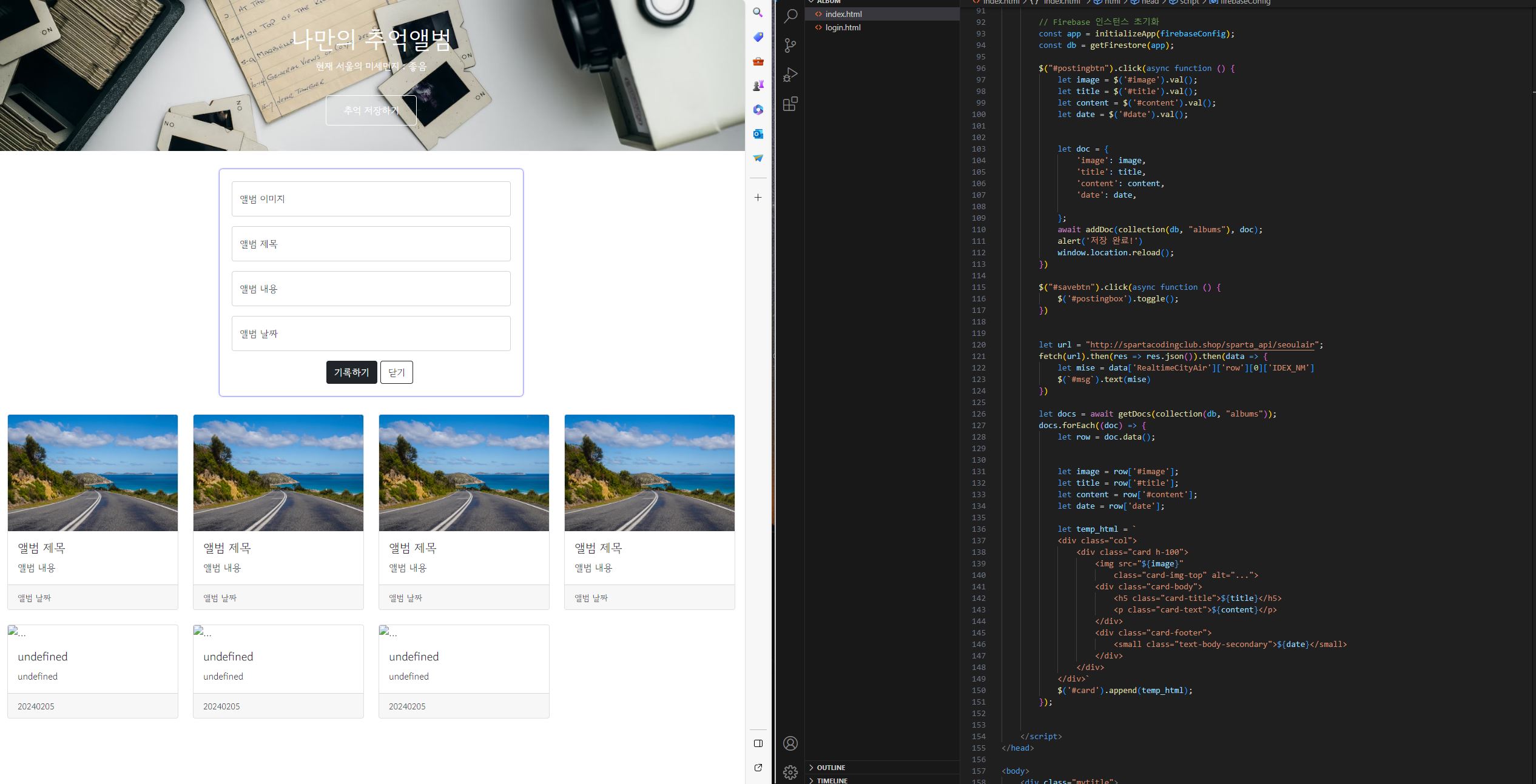Expand the TIMELINE section in the VS Code sidebar
Screen dimensions: 1536x784
(x=882, y=780)
